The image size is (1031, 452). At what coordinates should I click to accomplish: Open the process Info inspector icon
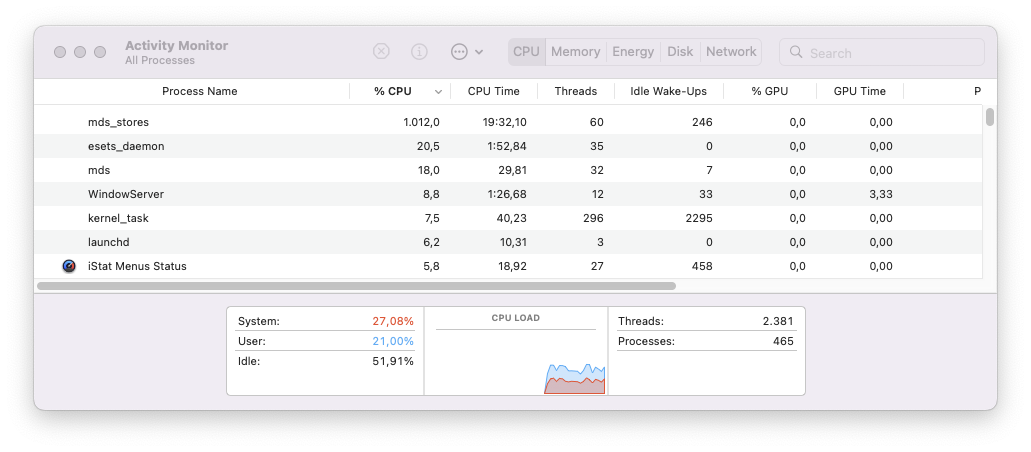pyautogui.click(x=420, y=52)
